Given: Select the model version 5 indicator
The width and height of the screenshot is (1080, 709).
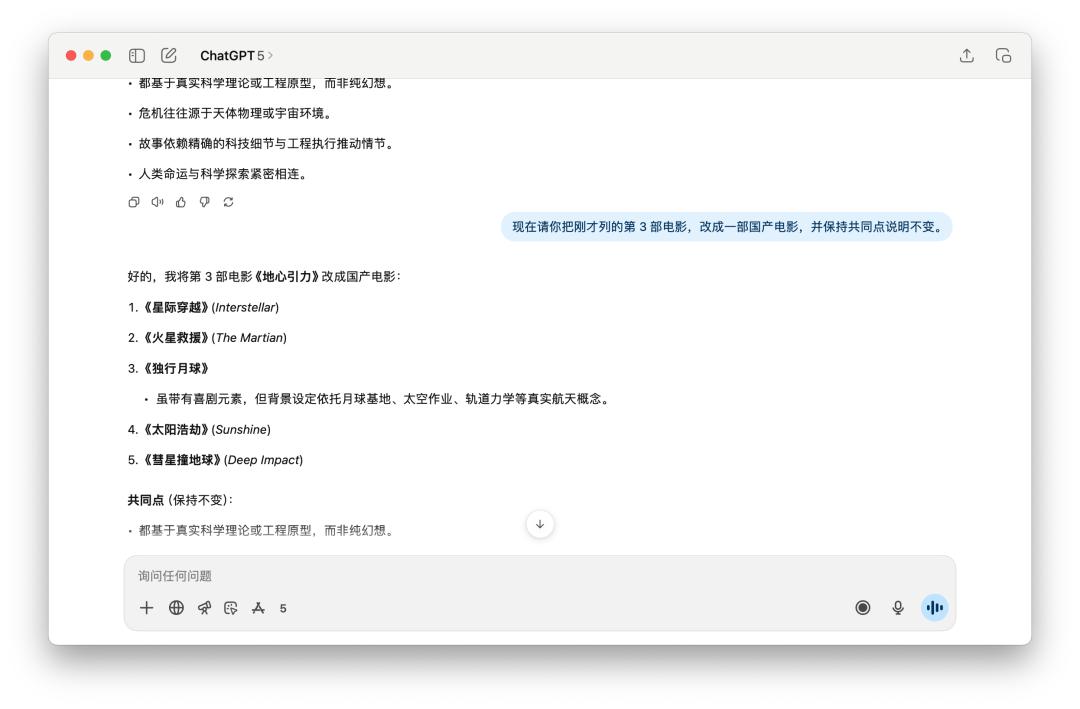Looking at the screenshot, I should click(283, 608).
